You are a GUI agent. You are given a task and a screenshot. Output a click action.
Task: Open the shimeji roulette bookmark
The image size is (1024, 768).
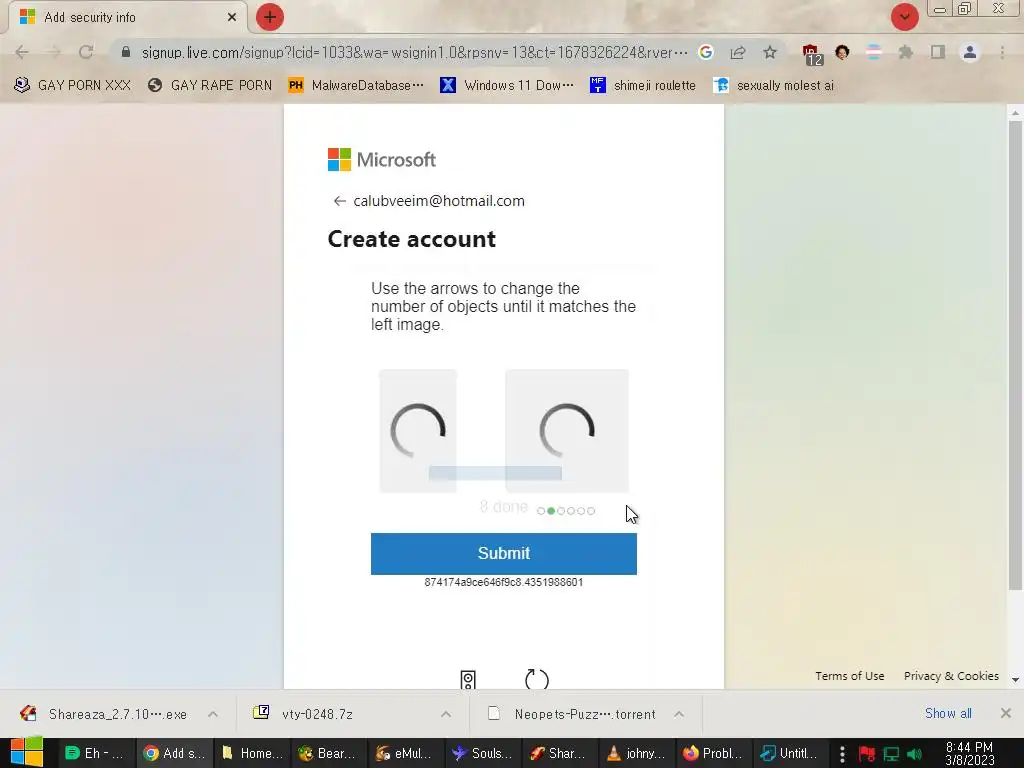pos(643,86)
